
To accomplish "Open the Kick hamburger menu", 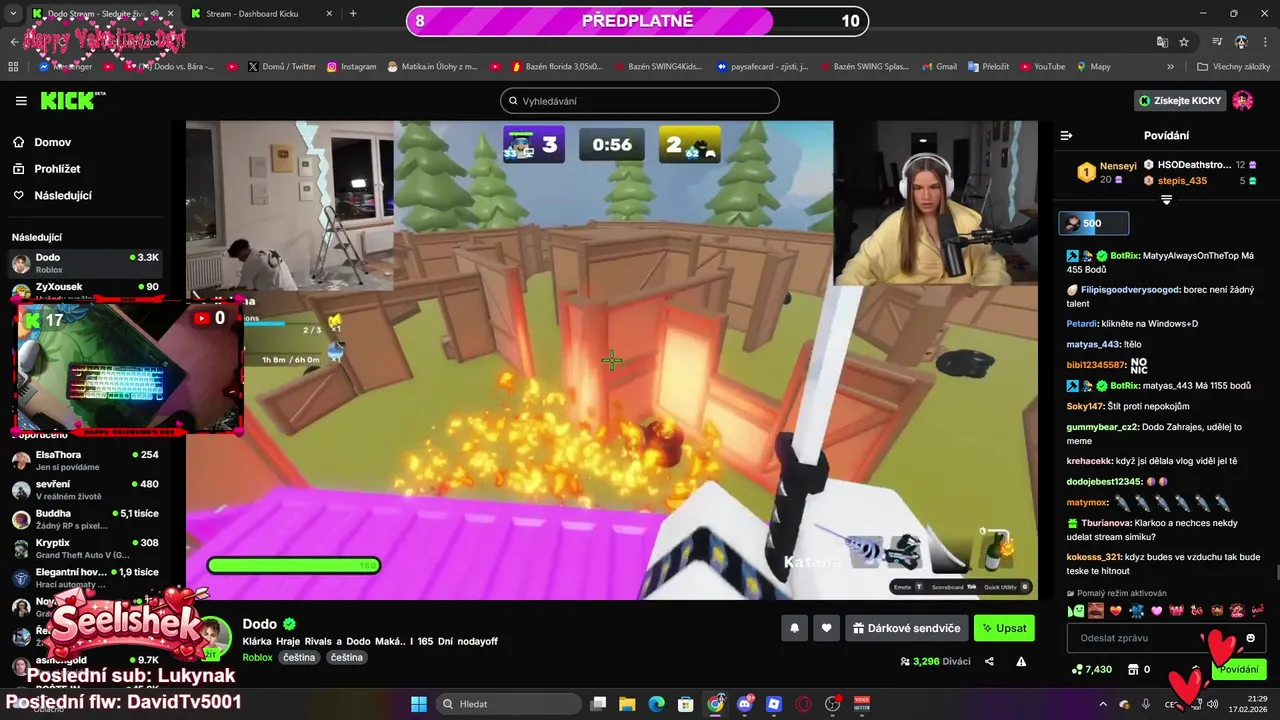I will point(21,100).
